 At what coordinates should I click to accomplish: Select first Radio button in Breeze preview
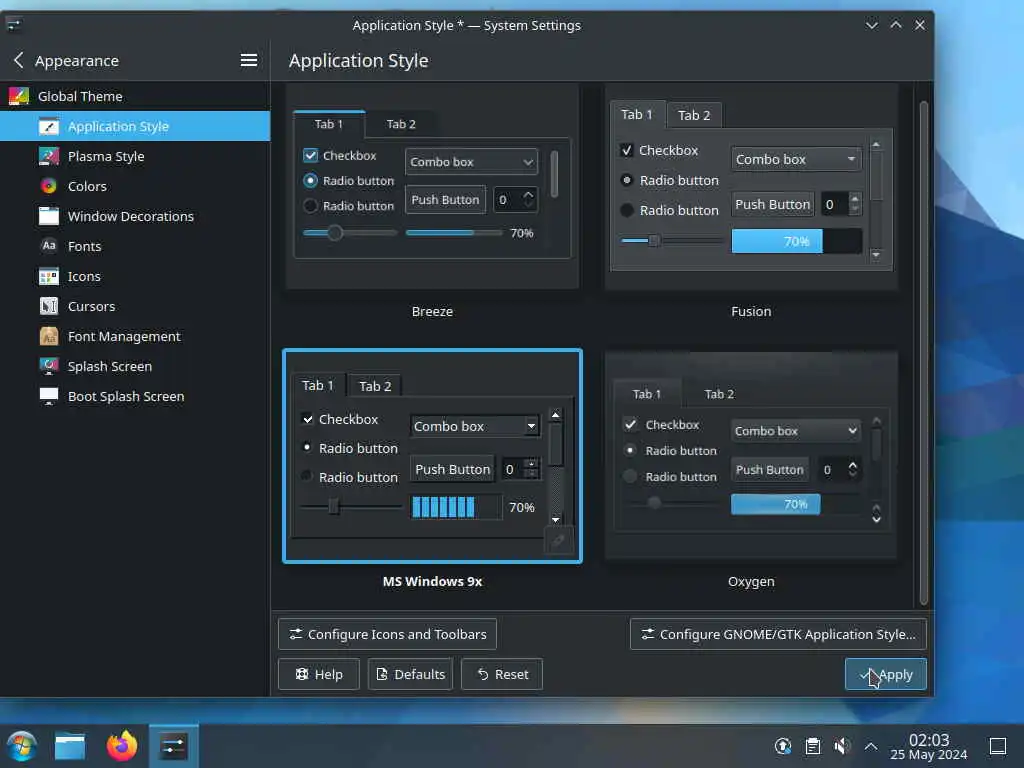[310, 180]
